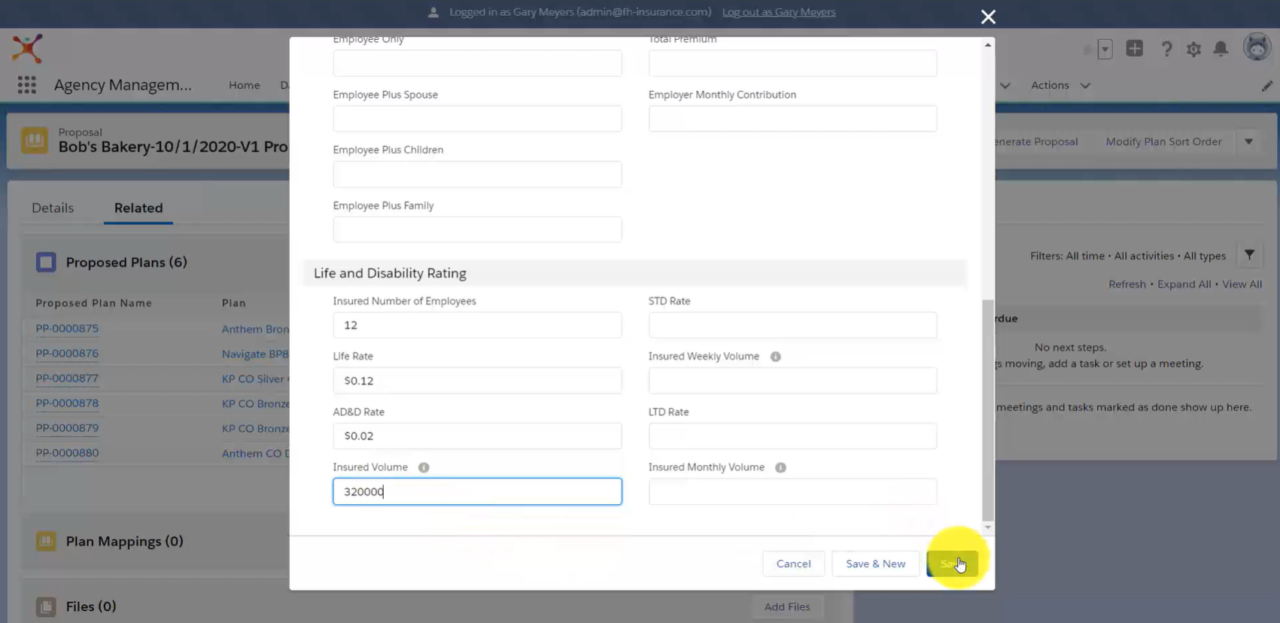The image size is (1280, 623).
Task: Open help using the question mark icon
Action: coord(1166,47)
